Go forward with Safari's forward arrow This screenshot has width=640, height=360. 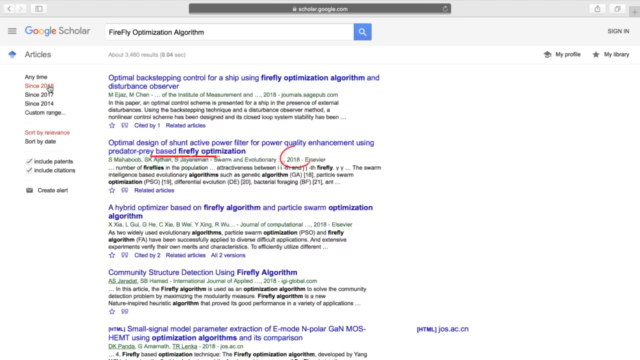(x=20, y=9)
